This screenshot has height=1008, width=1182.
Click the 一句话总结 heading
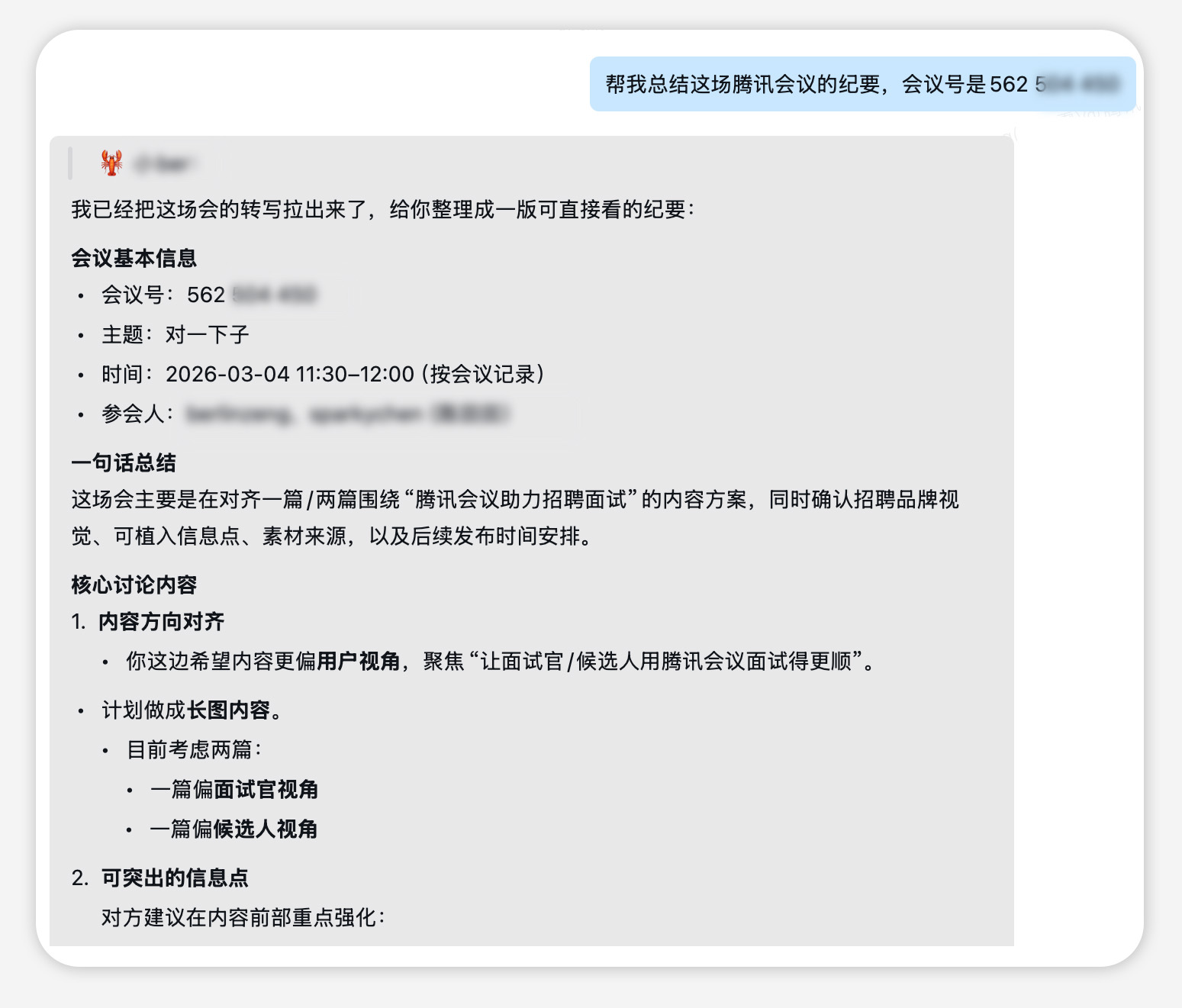[x=124, y=463]
